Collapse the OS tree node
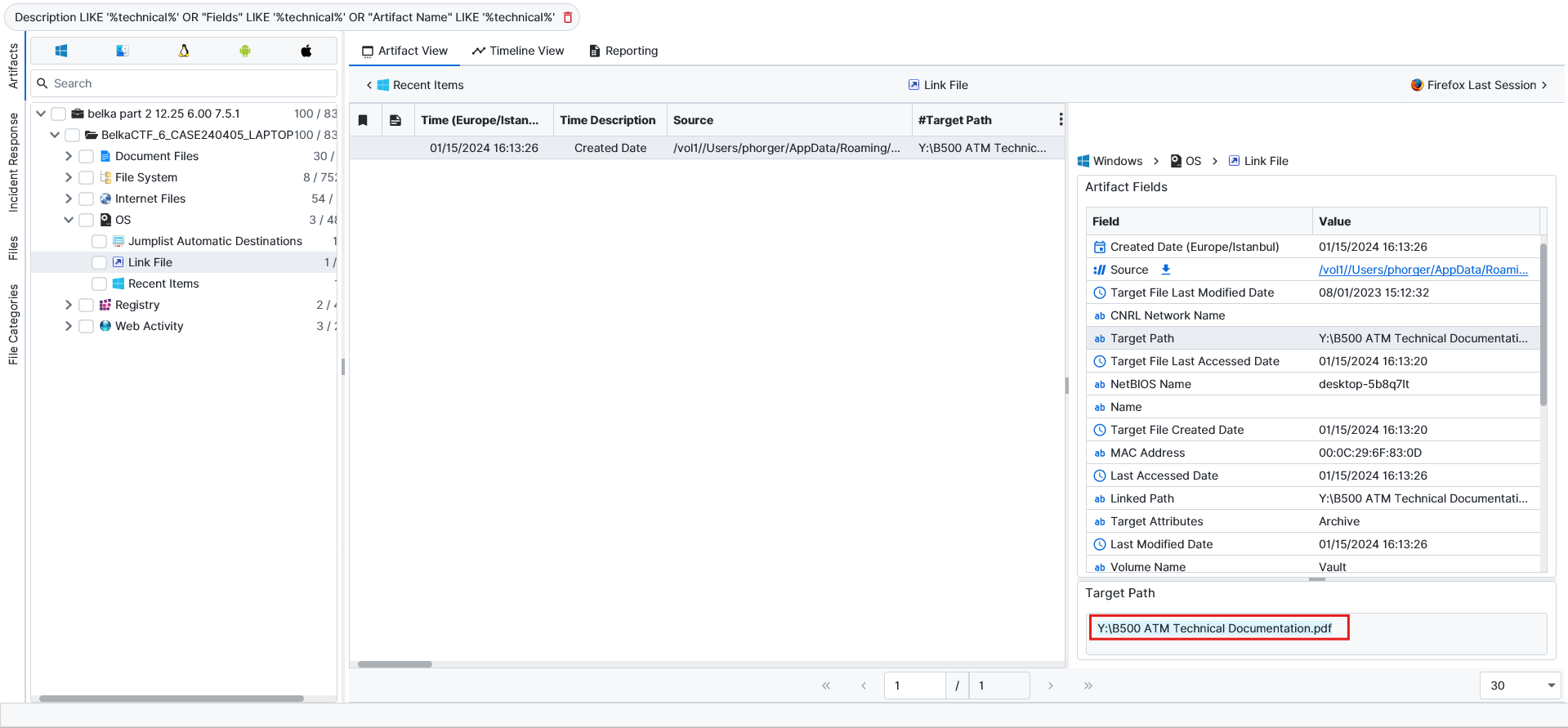This screenshot has width=1568, height=728. click(69, 220)
